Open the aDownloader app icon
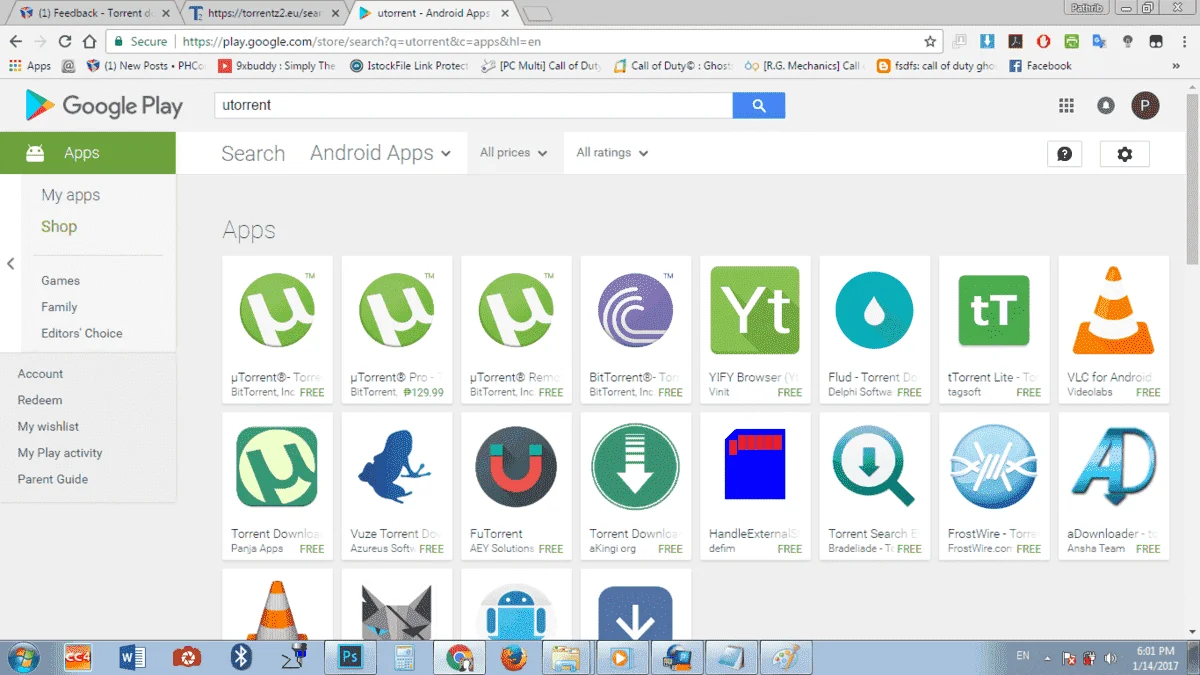 point(1113,466)
